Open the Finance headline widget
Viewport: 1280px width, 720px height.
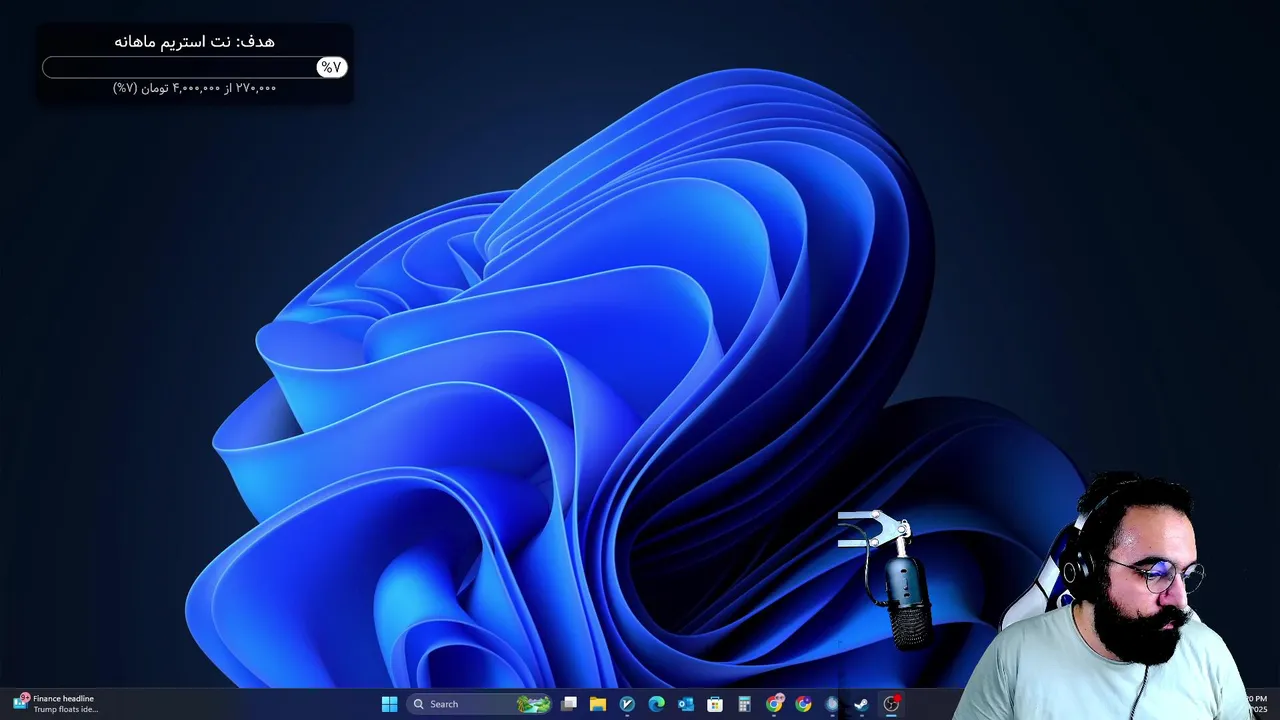click(55, 703)
